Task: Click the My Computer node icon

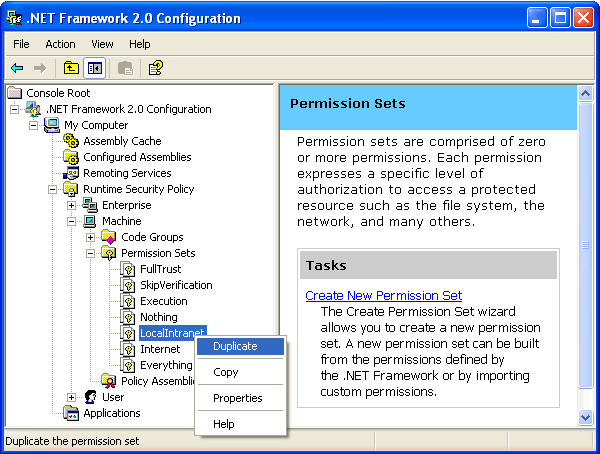Action: (x=53, y=125)
